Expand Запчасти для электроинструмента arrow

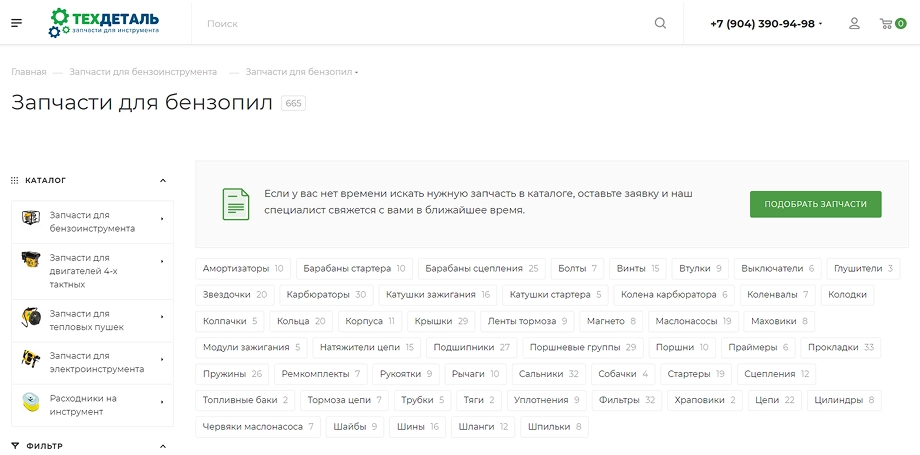[162, 359]
